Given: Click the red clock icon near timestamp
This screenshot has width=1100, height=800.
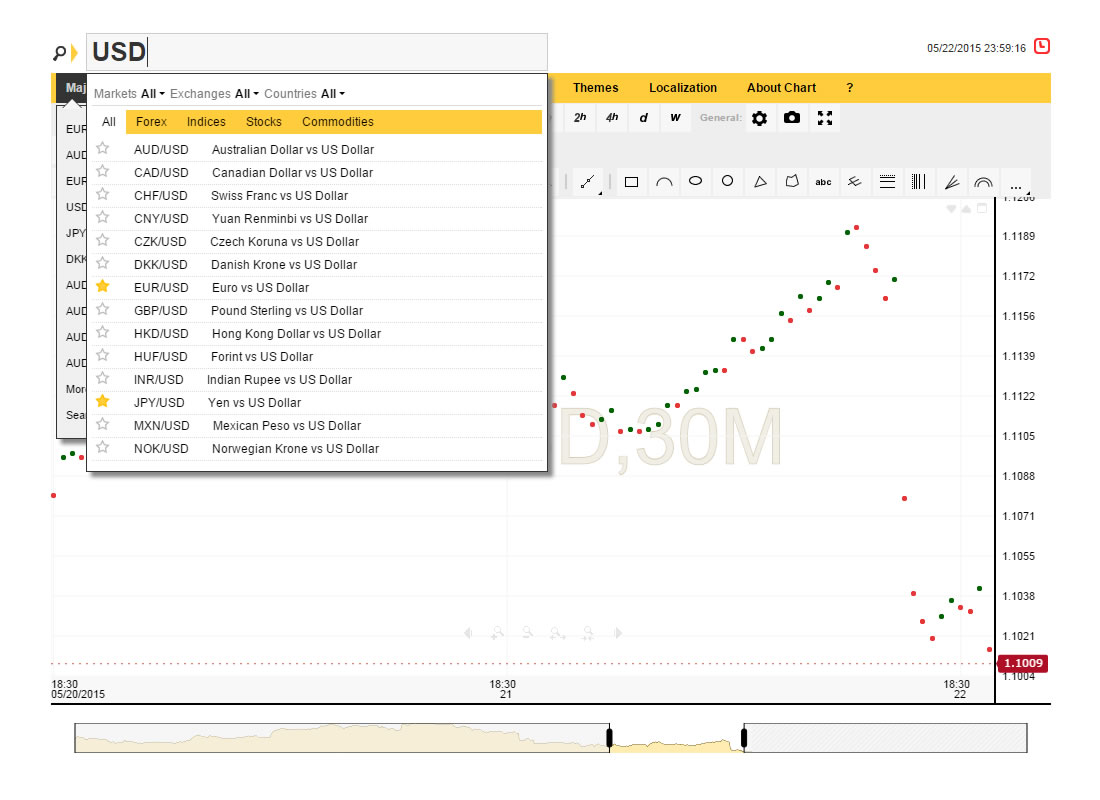Looking at the screenshot, I should tap(1042, 46).
